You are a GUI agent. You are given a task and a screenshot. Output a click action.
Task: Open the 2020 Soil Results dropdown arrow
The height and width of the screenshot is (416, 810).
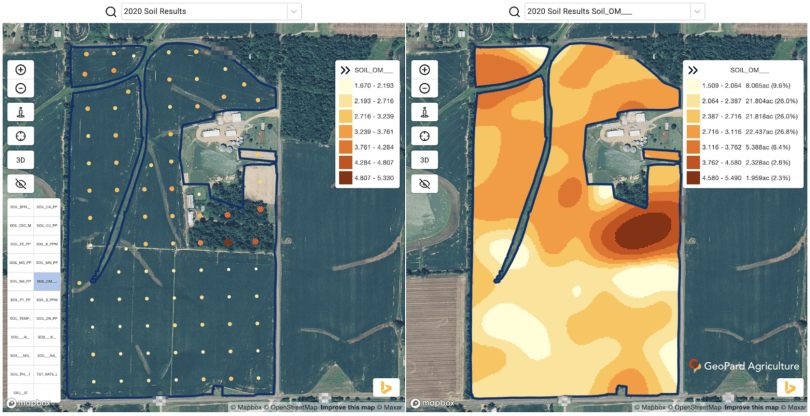(294, 11)
